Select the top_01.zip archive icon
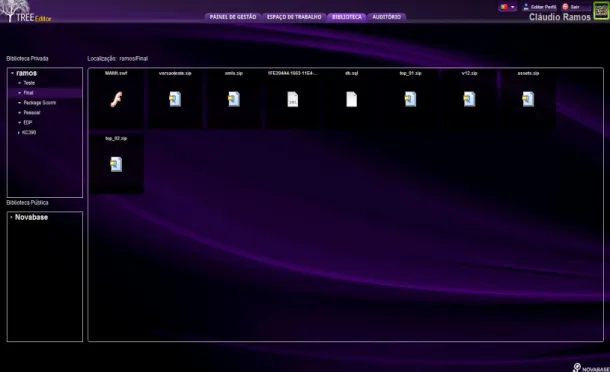The image size is (610, 372). click(x=410, y=99)
